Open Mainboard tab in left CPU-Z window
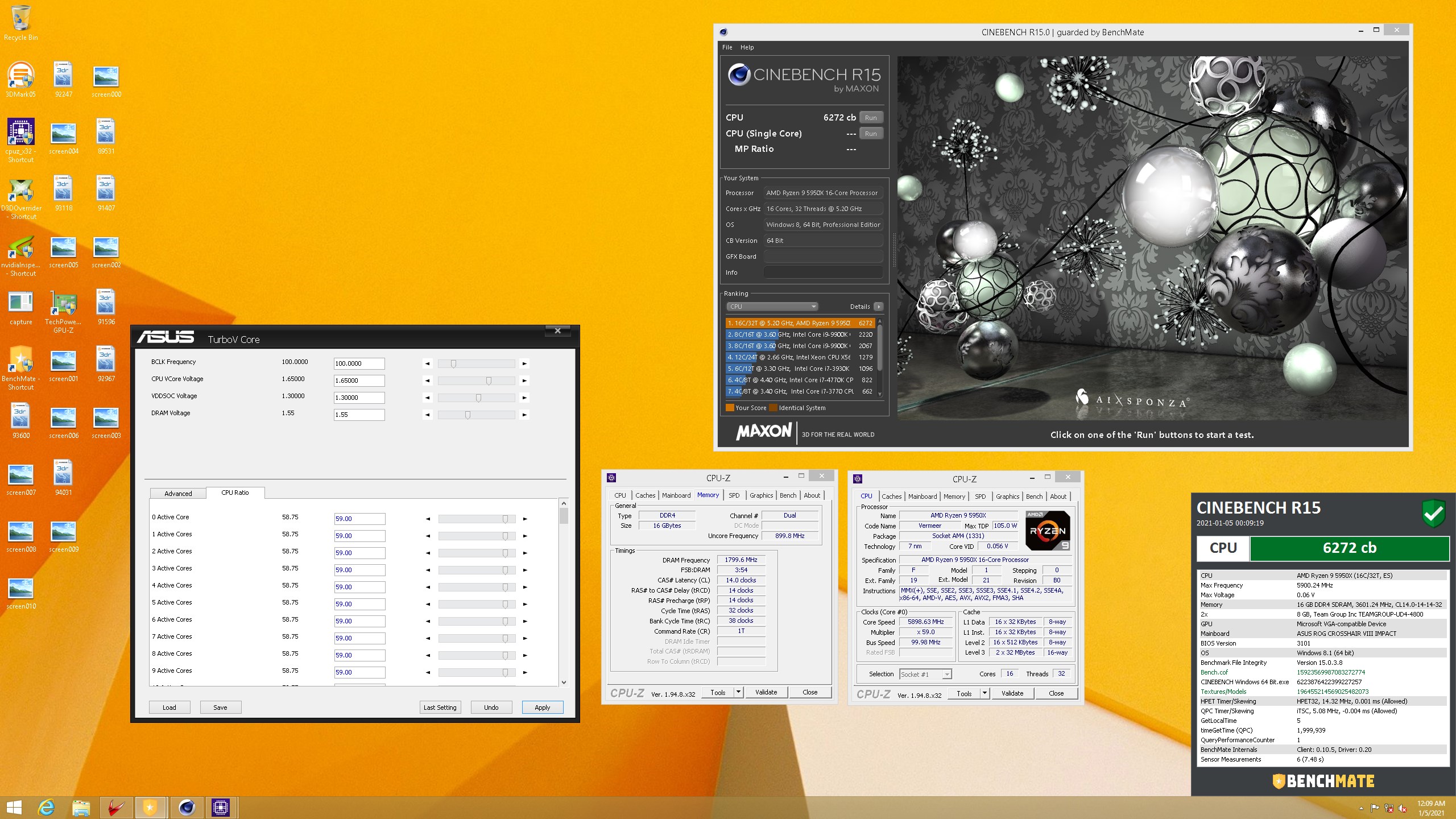The width and height of the screenshot is (1456, 819). click(676, 495)
